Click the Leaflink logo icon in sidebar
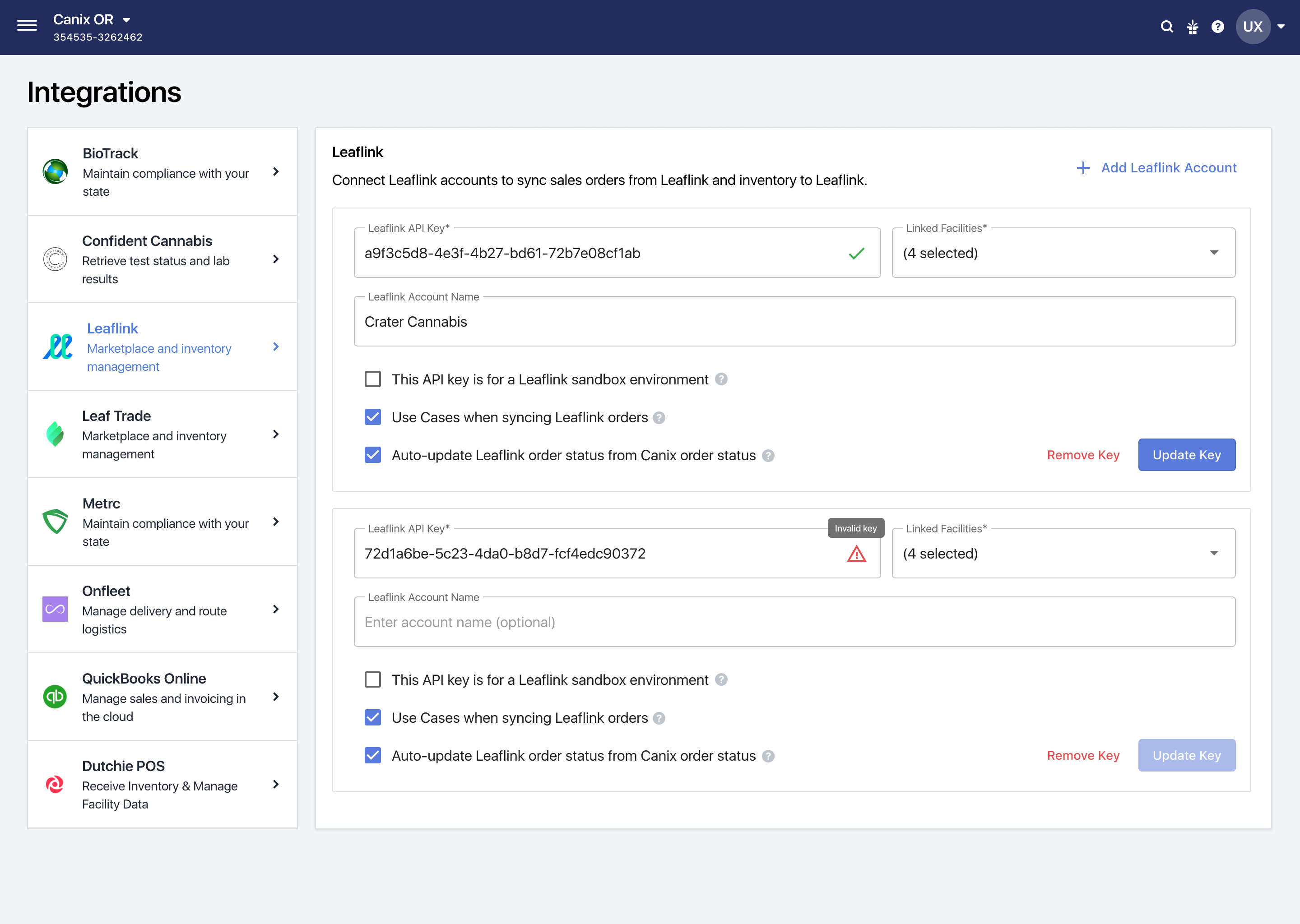The image size is (1300, 924). click(57, 347)
